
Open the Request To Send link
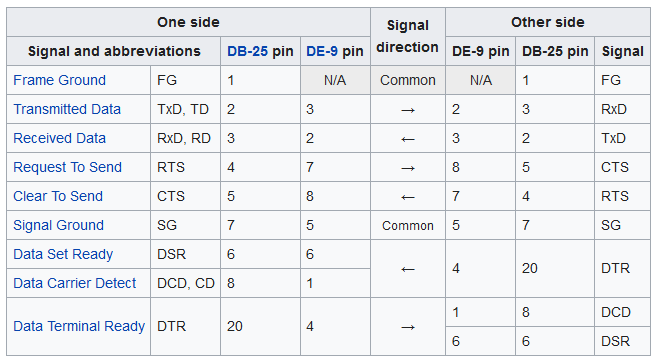click(67, 167)
